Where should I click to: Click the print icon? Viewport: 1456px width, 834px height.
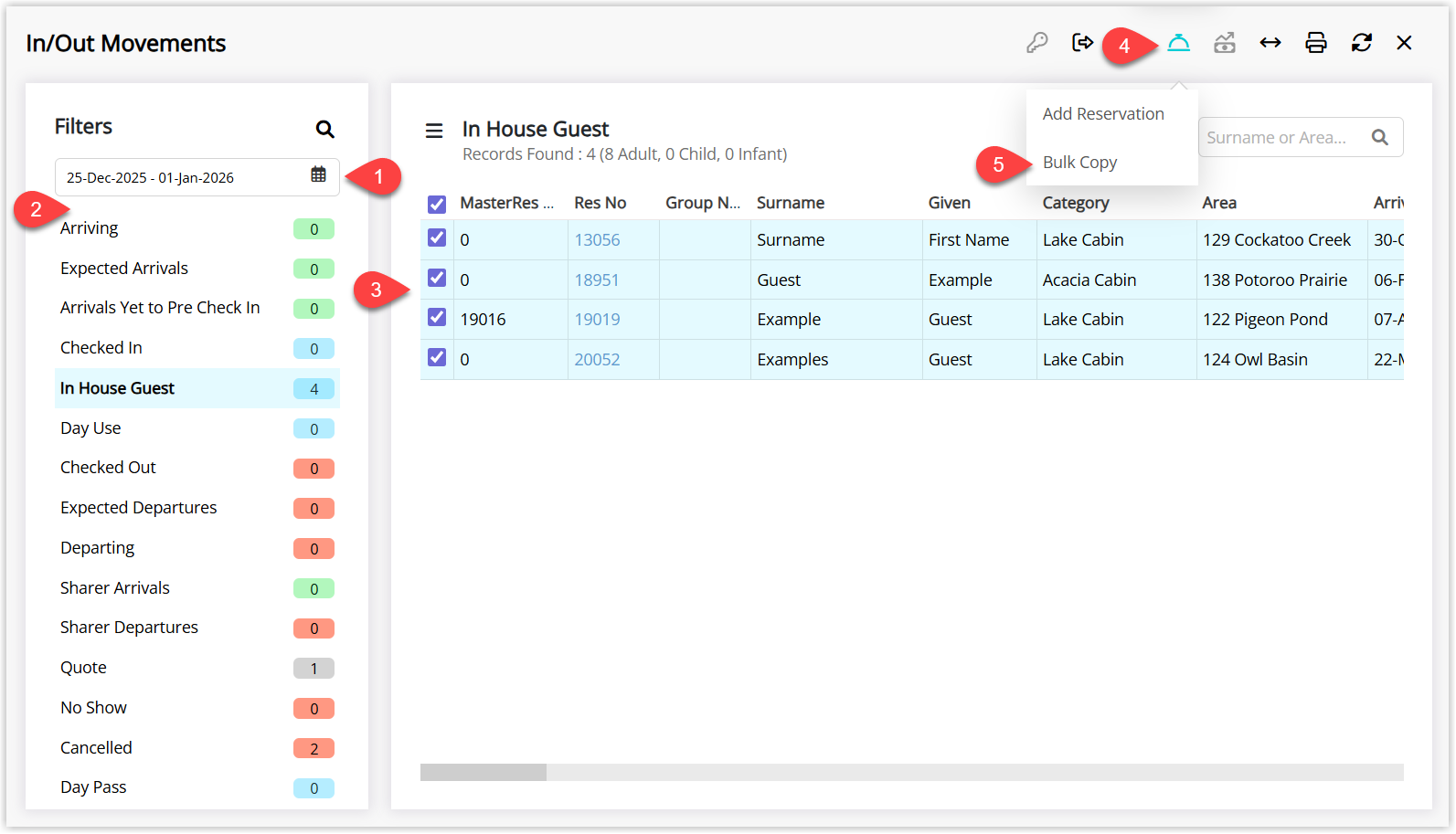1316,43
